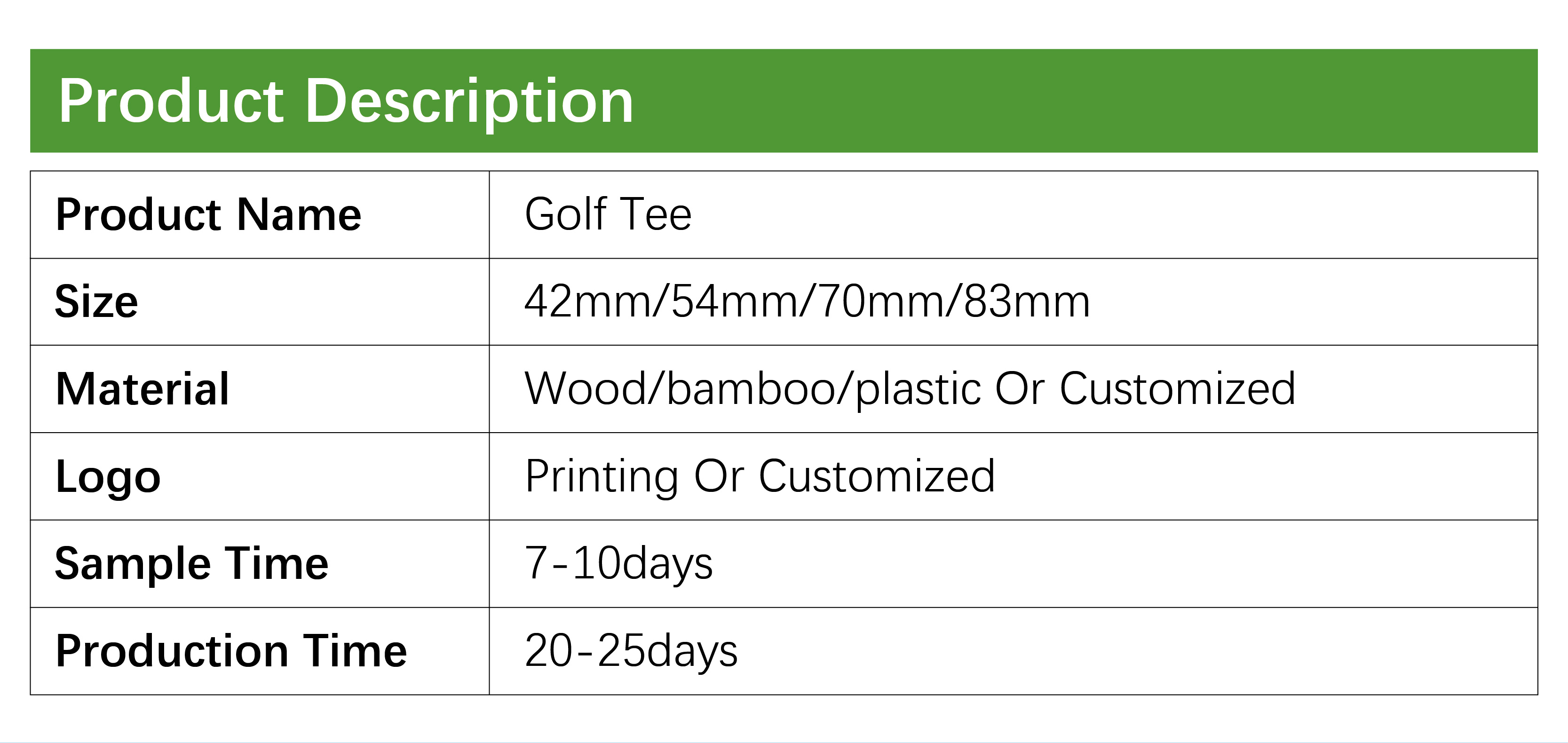This screenshot has height=743, width=1568.
Task: Click the Golf Tee value cell
Action: [x=1014, y=215]
